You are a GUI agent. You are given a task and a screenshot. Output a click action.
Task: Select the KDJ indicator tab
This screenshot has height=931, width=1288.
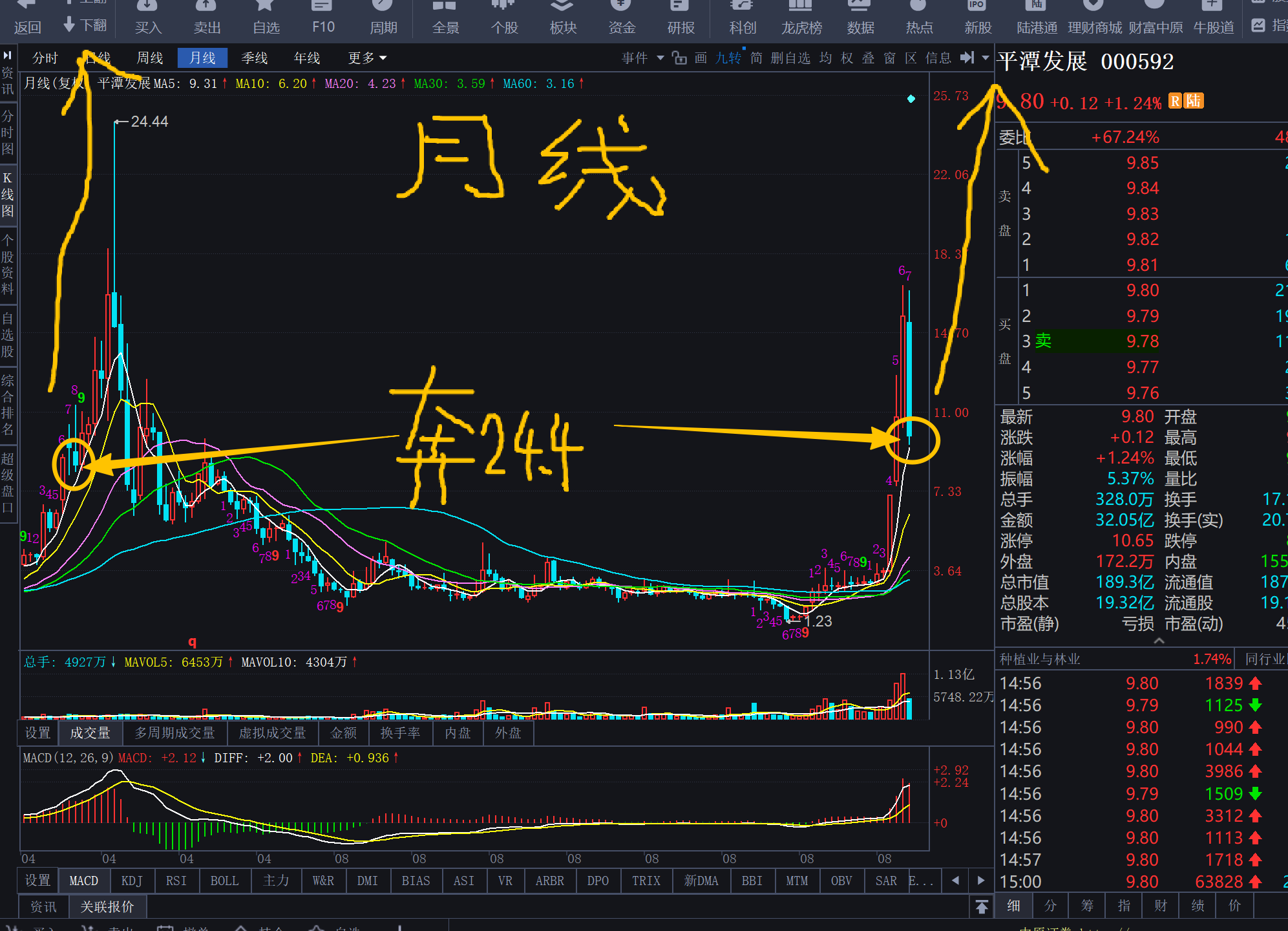tap(131, 881)
